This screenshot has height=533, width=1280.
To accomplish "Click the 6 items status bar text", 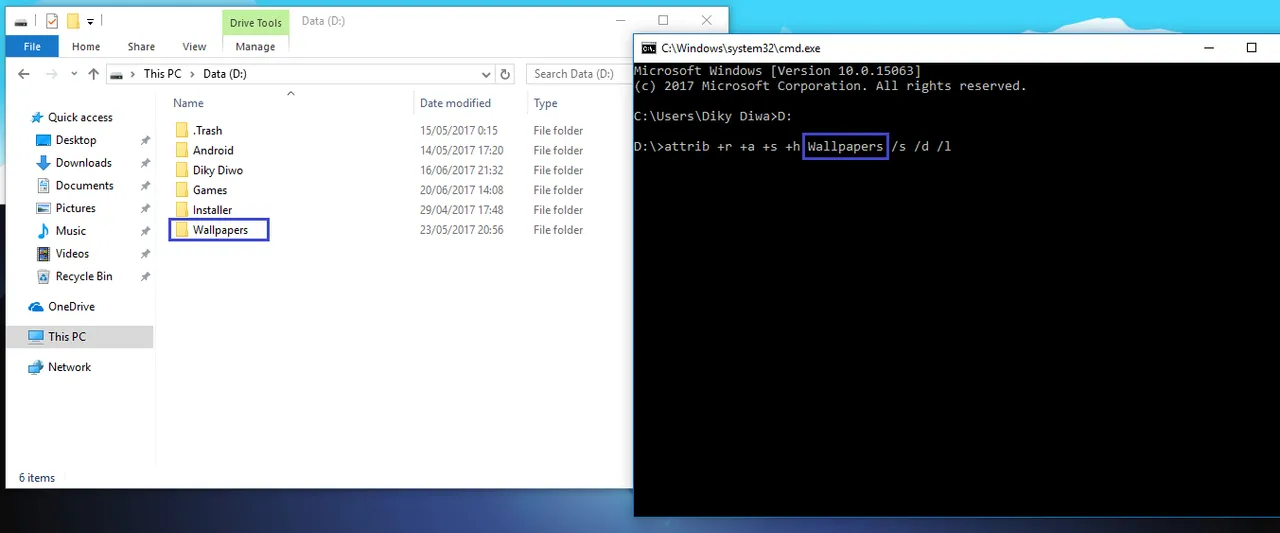I will coord(37,478).
